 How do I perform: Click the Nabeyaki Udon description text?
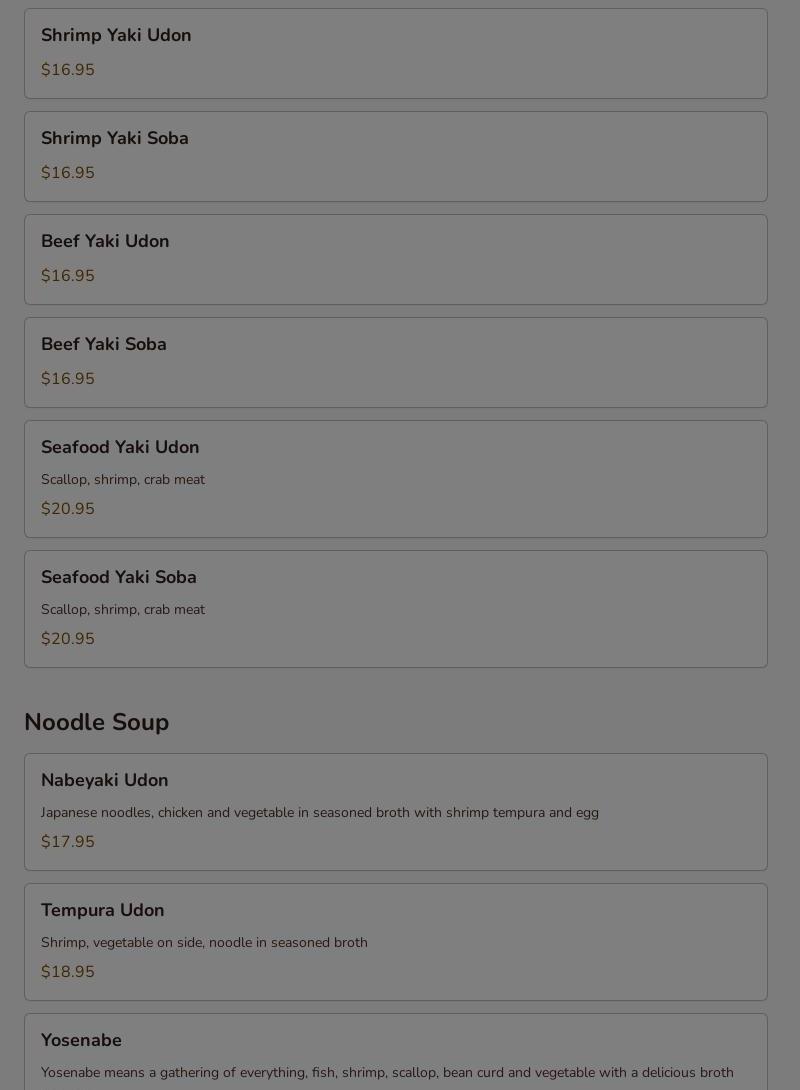320,813
